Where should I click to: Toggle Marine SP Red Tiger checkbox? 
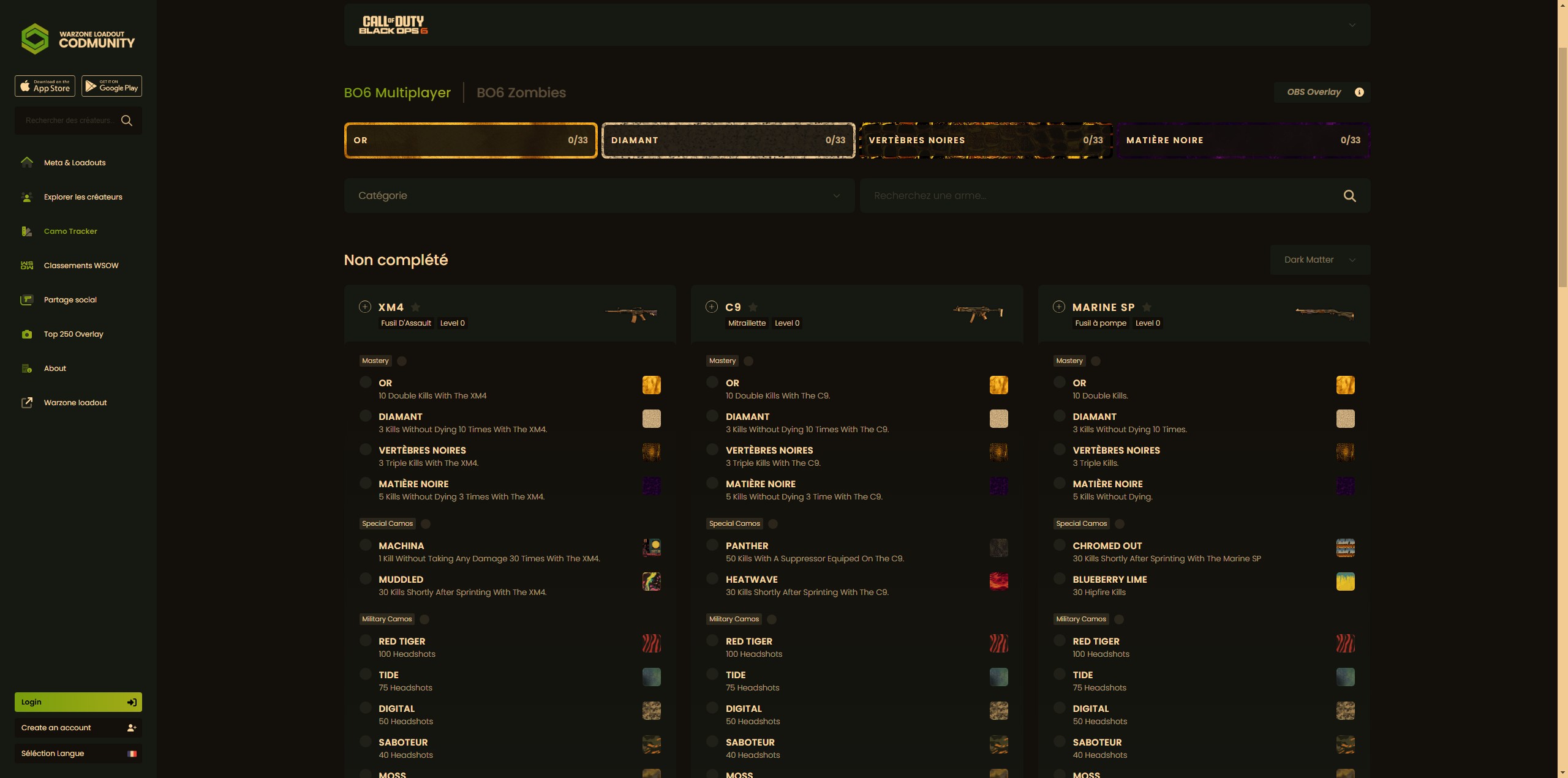click(1059, 641)
